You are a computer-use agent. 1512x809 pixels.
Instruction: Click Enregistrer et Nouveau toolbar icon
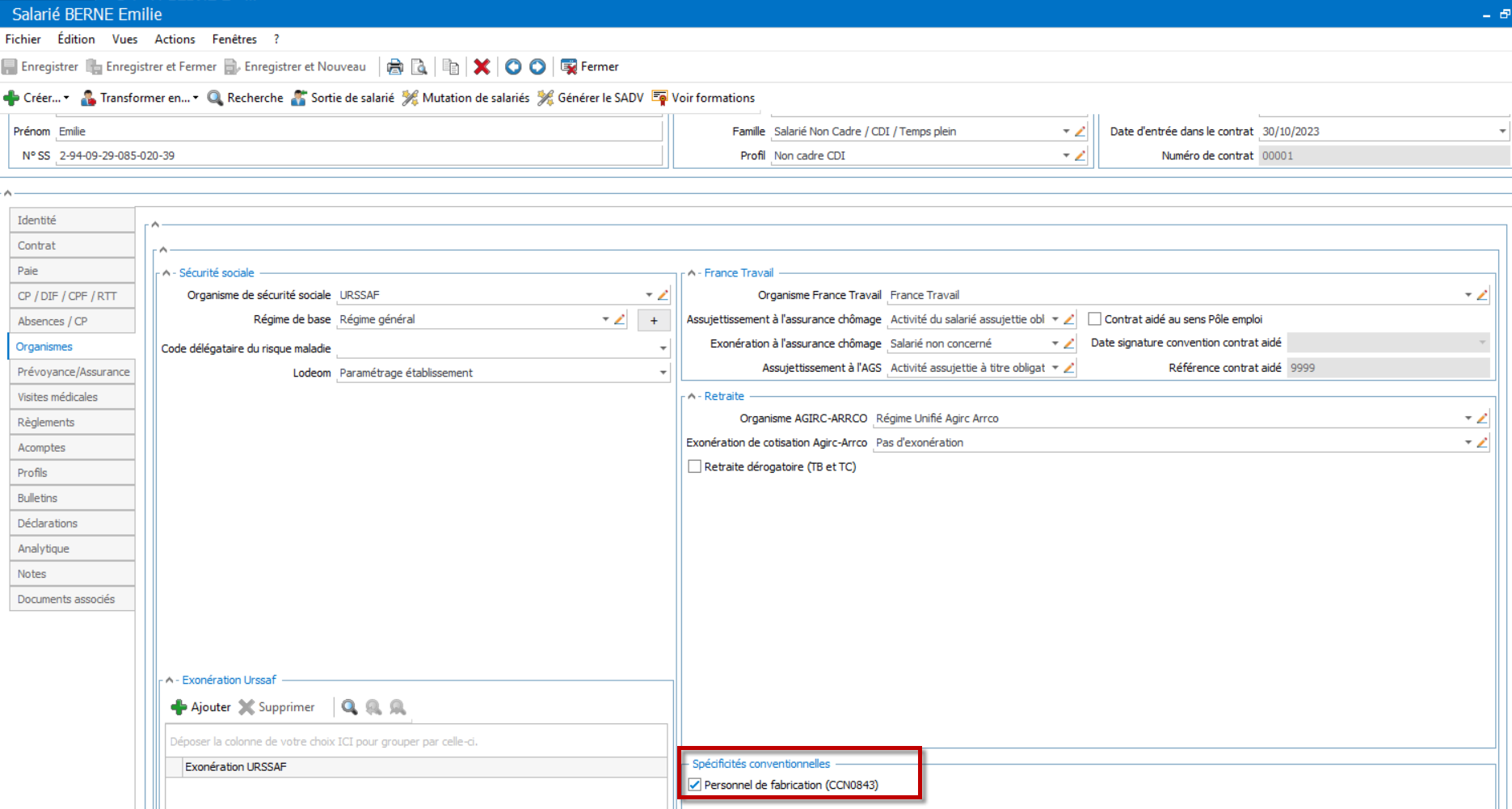tap(233, 67)
